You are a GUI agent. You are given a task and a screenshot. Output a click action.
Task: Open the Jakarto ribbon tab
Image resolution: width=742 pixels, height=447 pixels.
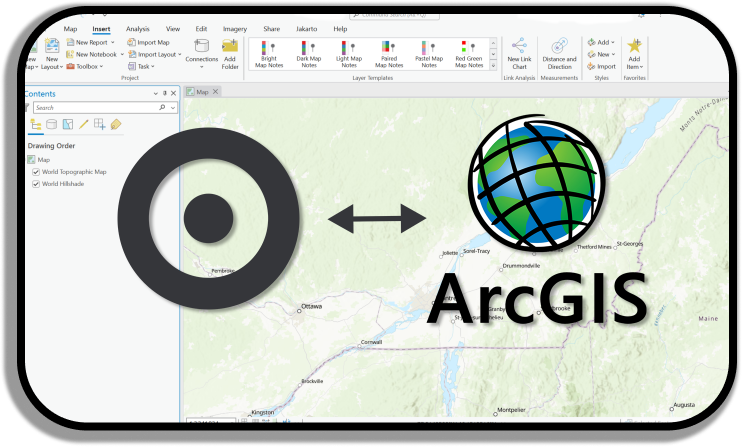coord(306,29)
